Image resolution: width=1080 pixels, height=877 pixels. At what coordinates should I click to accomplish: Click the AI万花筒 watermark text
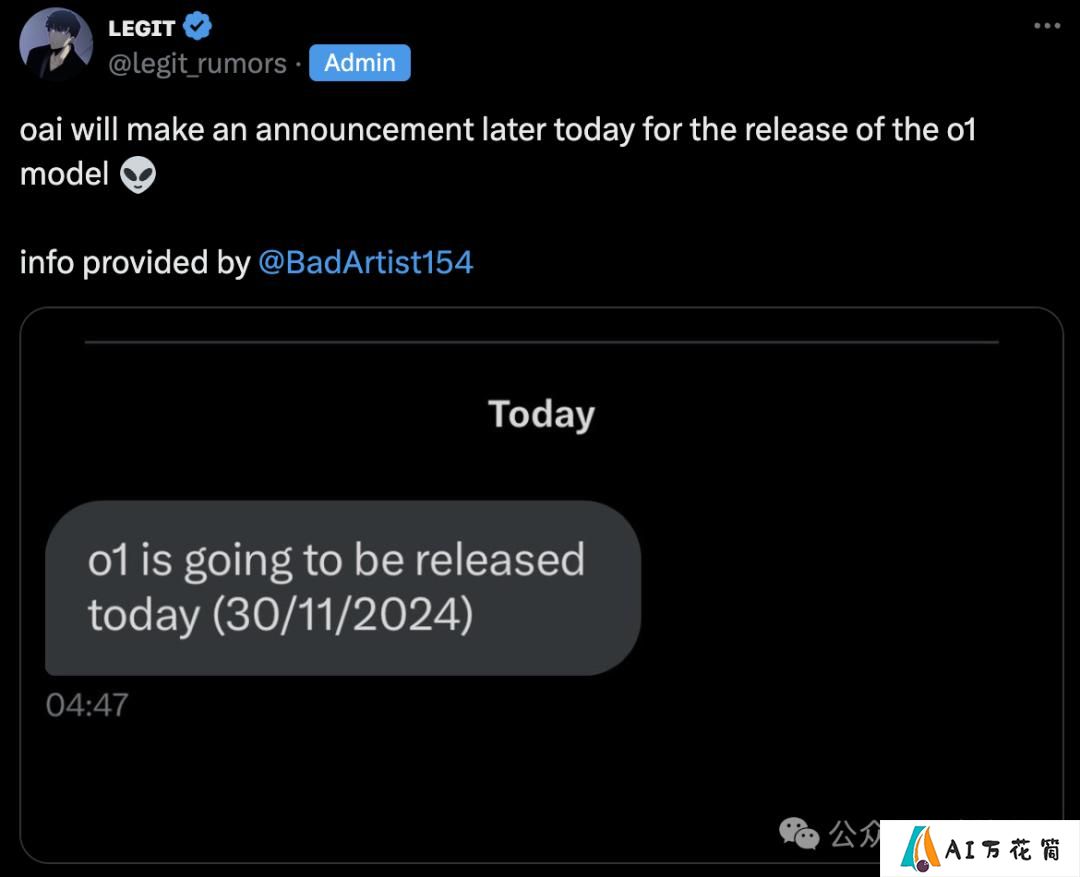click(x=1003, y=849)
